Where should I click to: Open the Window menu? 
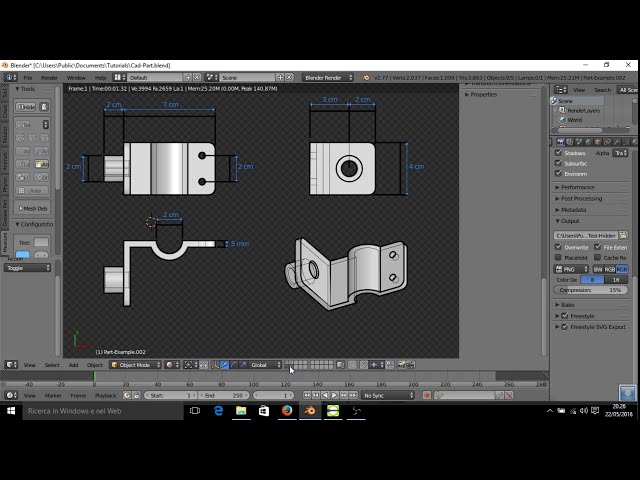tap(76, 78)
